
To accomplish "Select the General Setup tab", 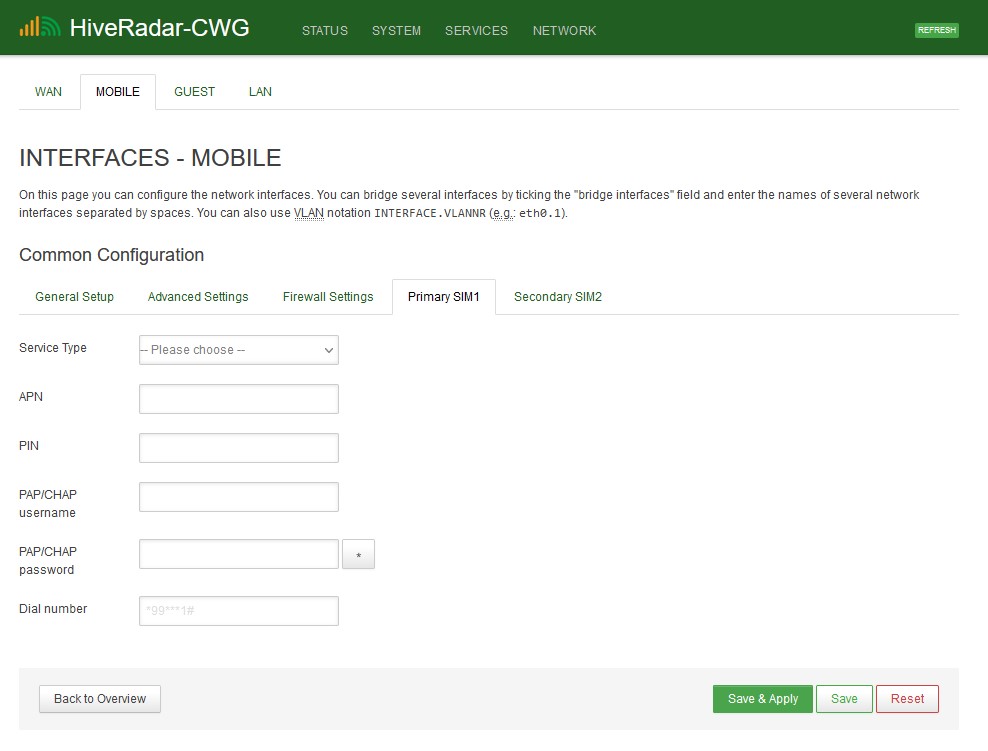I will click(x=74, y=297).
